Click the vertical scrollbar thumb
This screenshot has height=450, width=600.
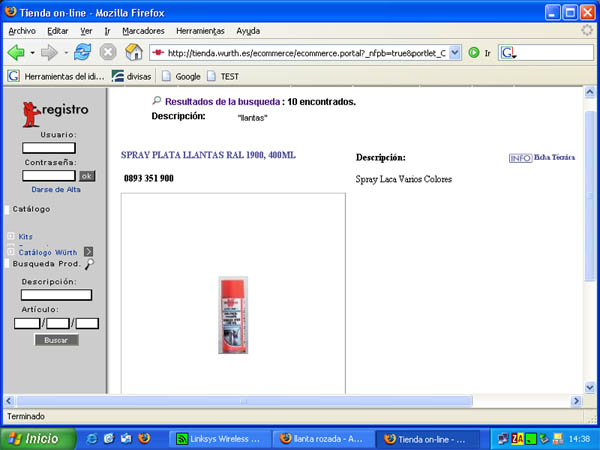pyautogui.click(x=590, y=196)
